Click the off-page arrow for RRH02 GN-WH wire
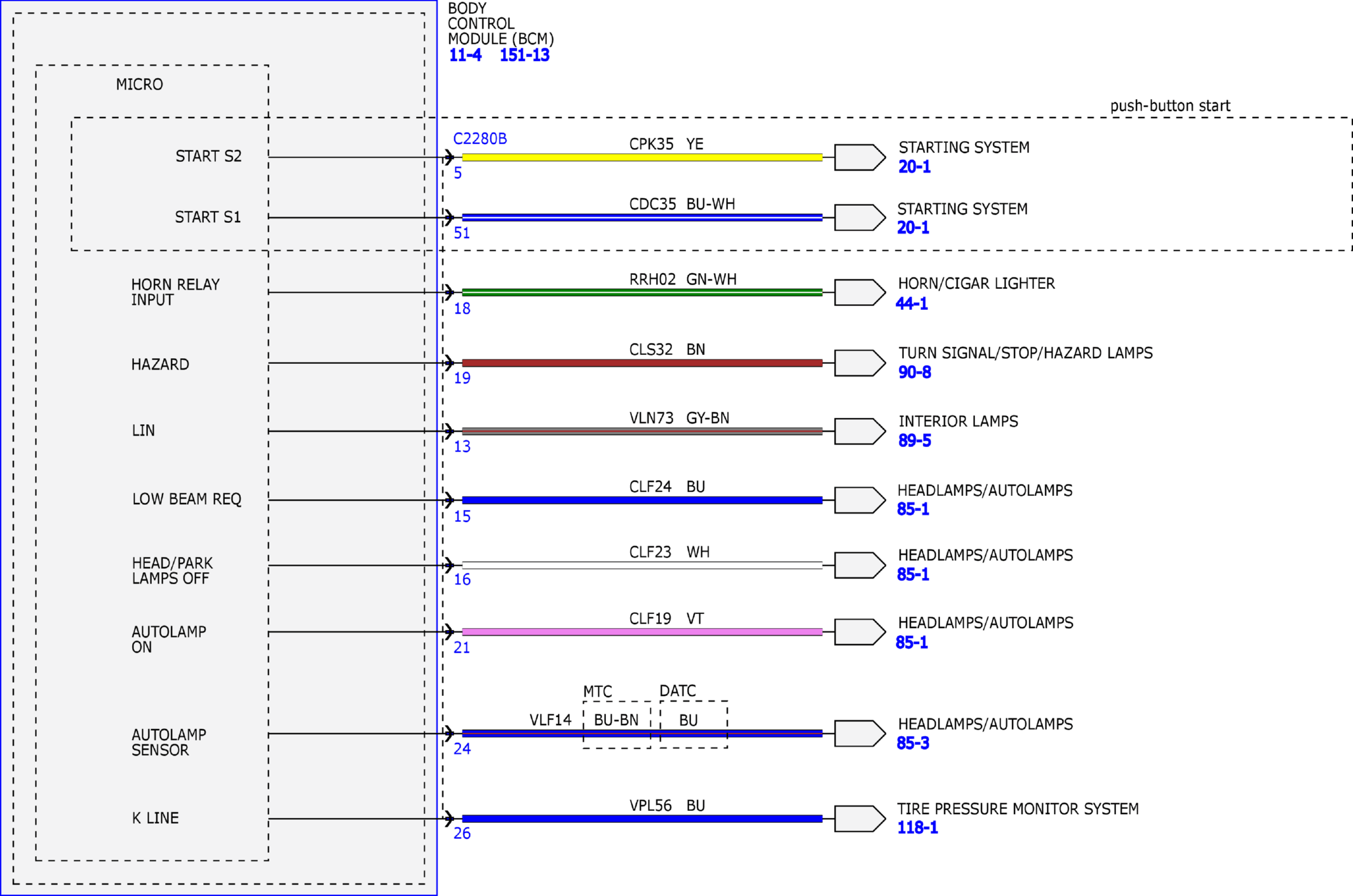Screen dimensions: 1353x896 (859, 292)
